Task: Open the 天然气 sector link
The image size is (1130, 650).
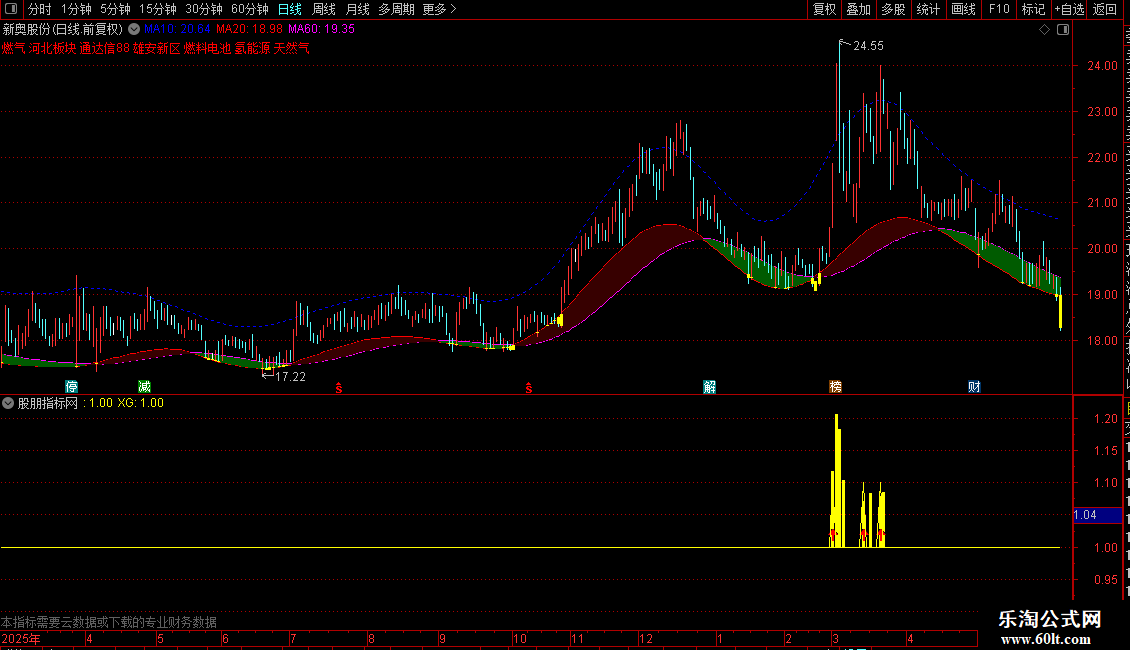Action: pos(292,48)
